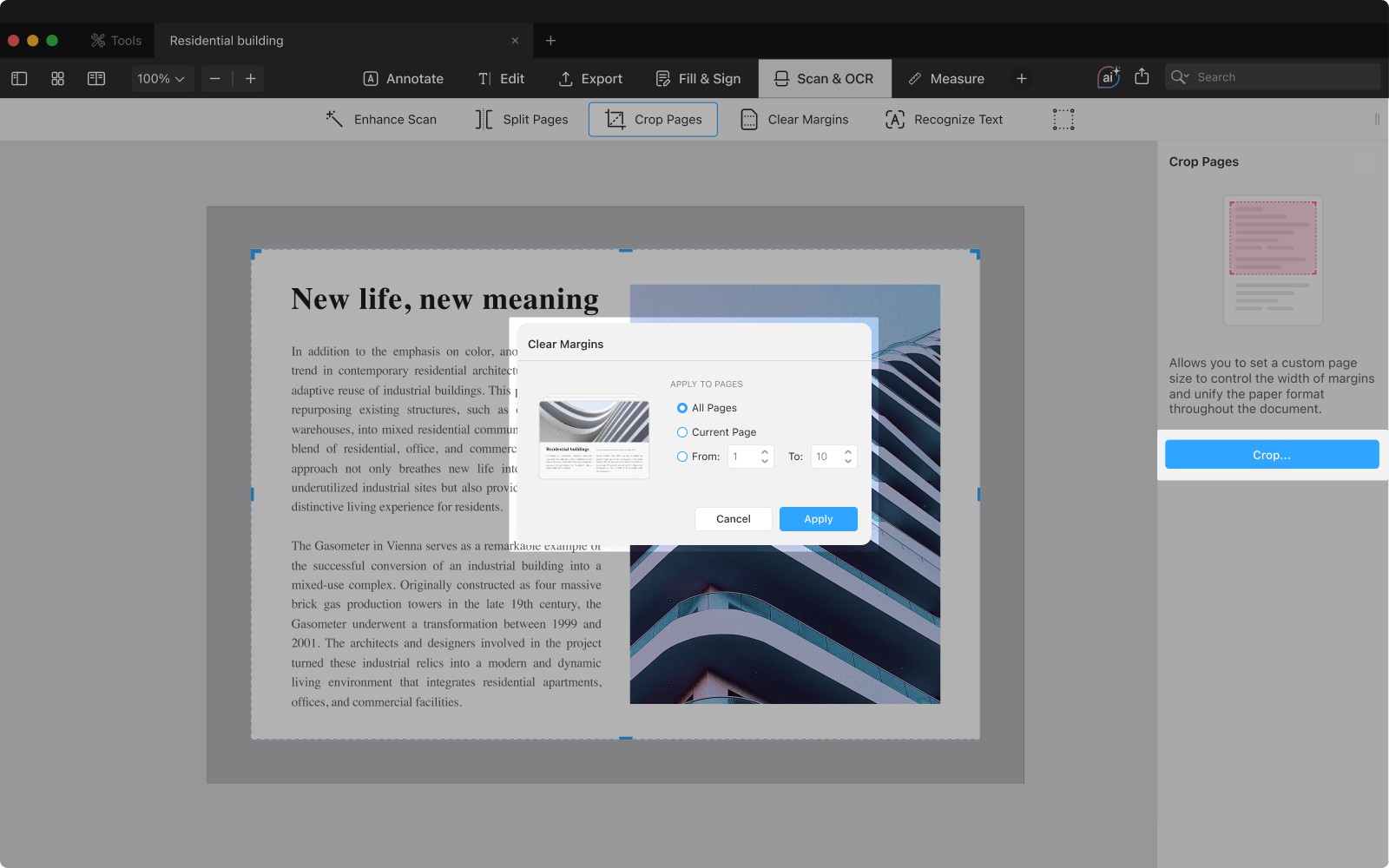The height and width of the screenshot is (868, 1389).
Task: Select the Recognize Text tool
Action: pos(944,120)
